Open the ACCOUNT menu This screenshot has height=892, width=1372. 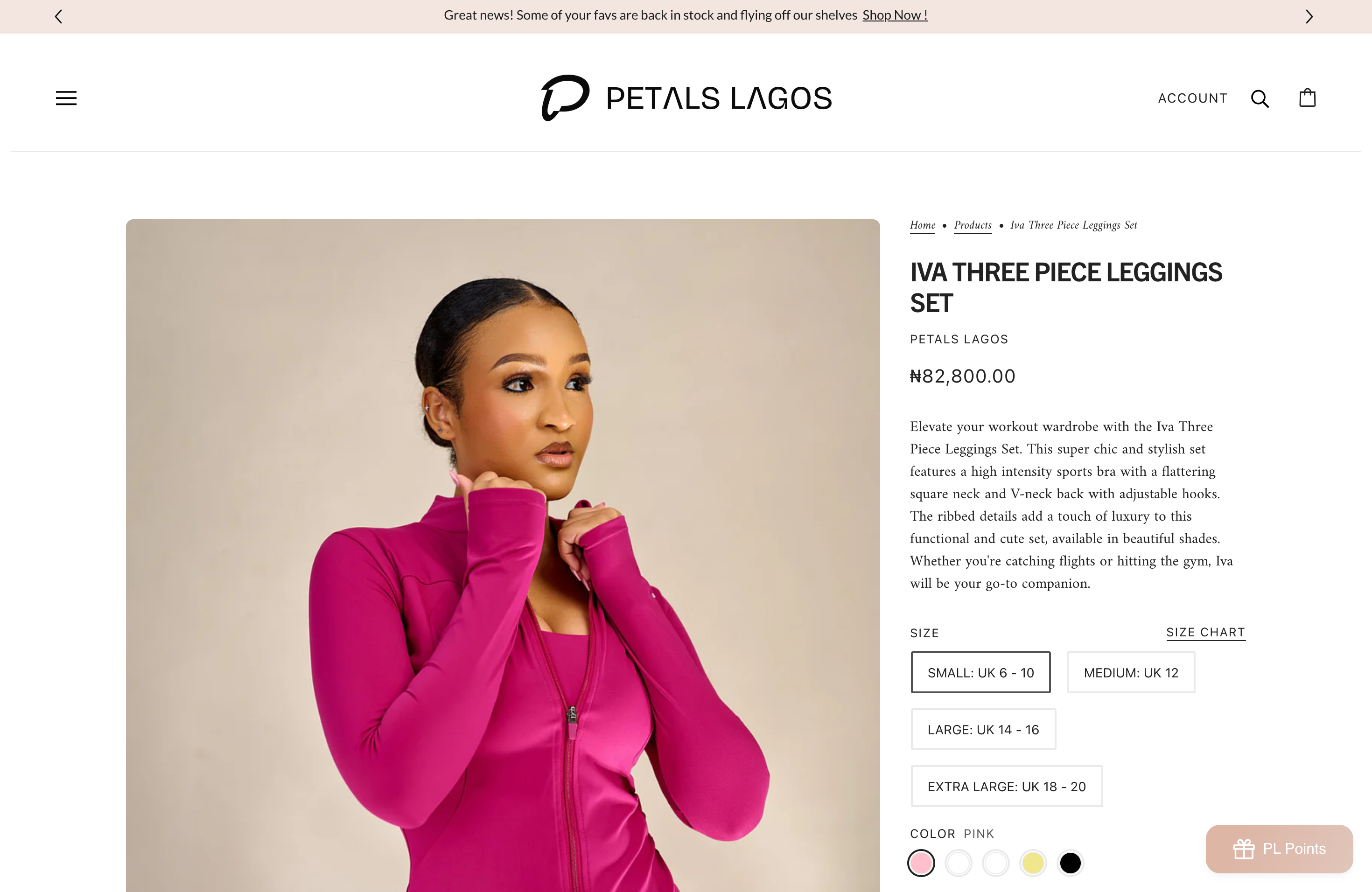(1192, 98)
